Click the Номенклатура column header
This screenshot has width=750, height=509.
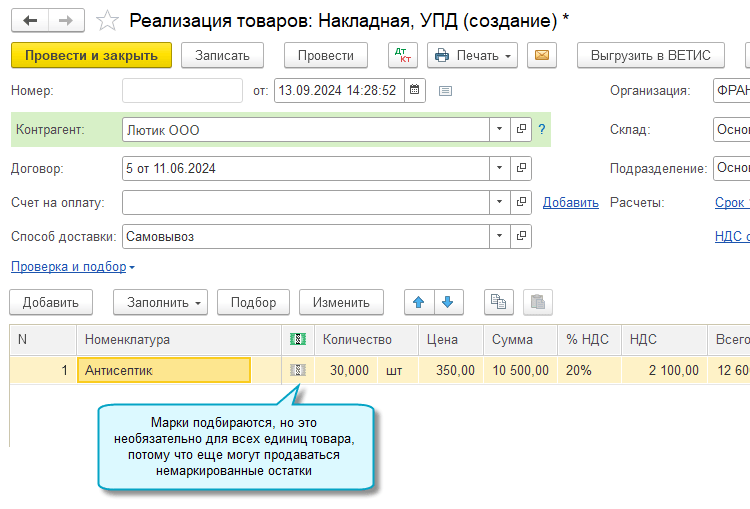178,339
